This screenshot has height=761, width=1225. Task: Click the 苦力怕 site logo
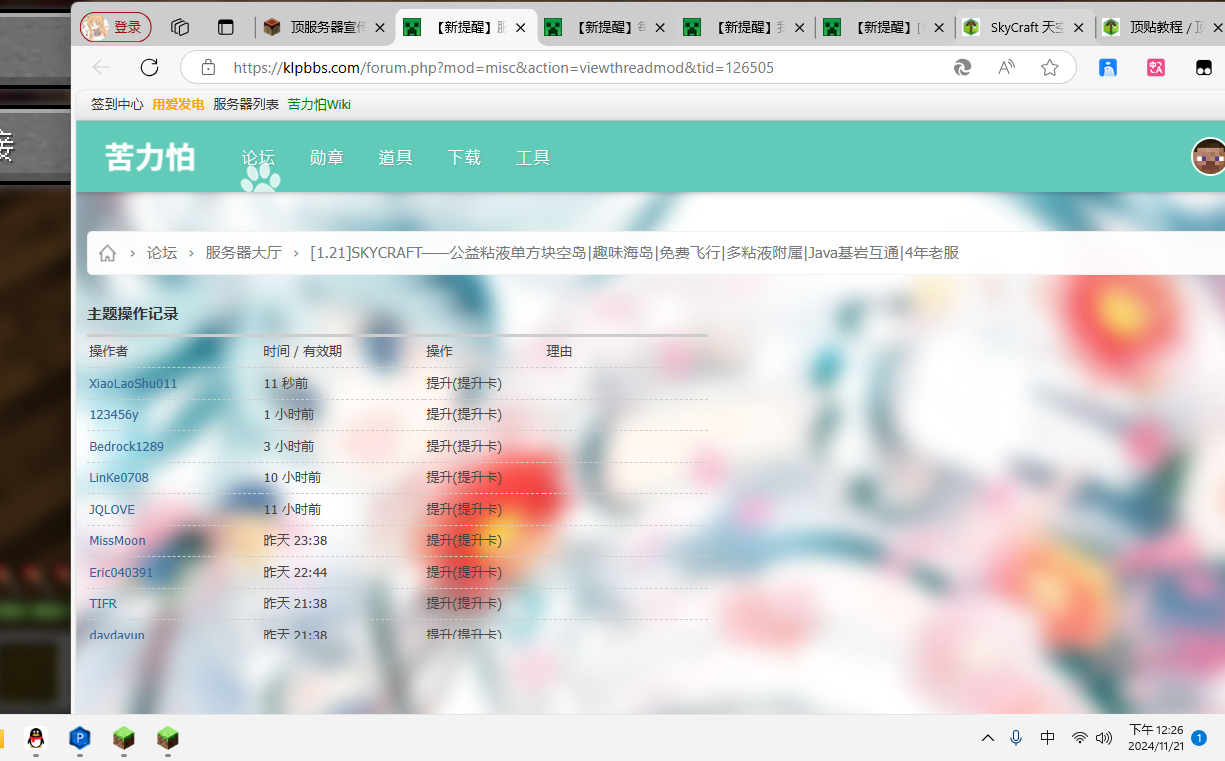(x=150, y=157)
